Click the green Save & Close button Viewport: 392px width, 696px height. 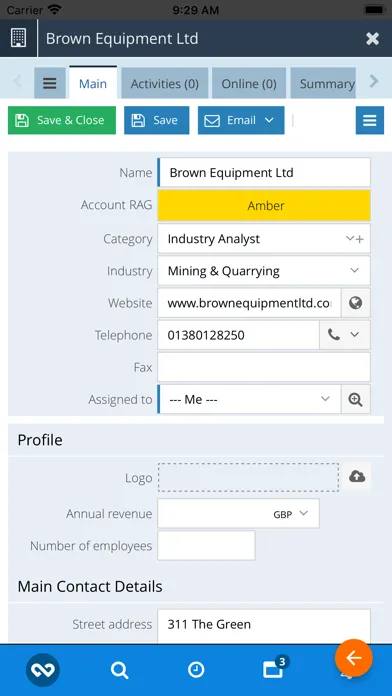[x=62, y=120]
